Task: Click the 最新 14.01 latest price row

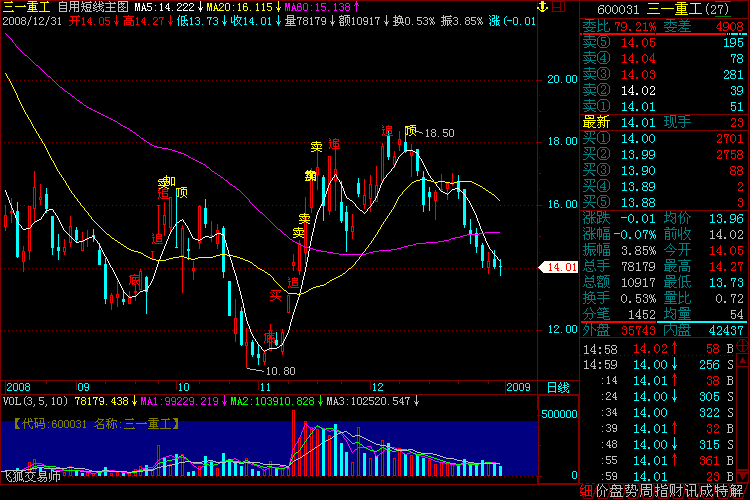Action: coord(620,122)
